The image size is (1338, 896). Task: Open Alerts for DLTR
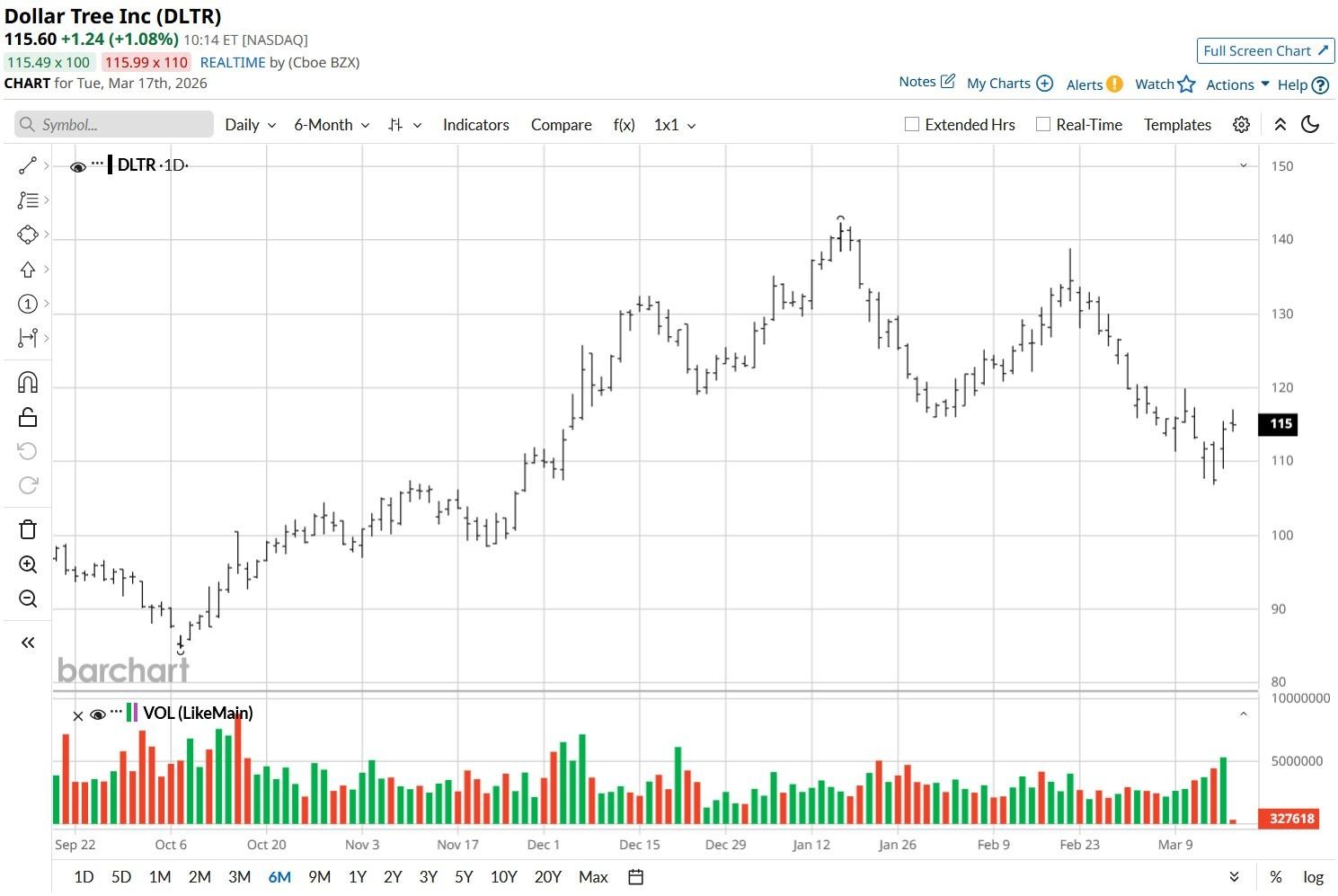[x=1094, y=84]
